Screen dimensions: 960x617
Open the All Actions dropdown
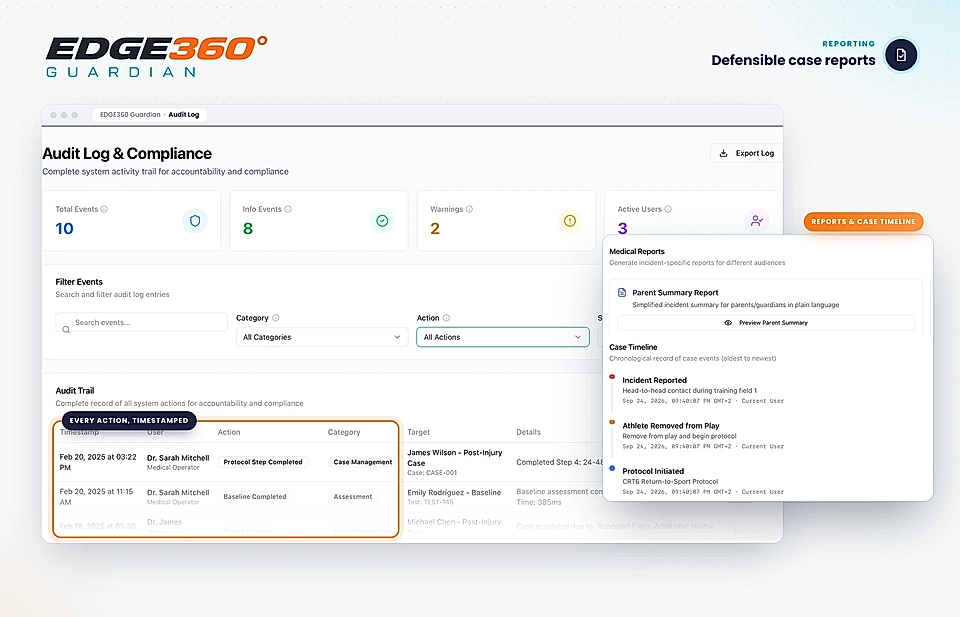click(503, 337)
